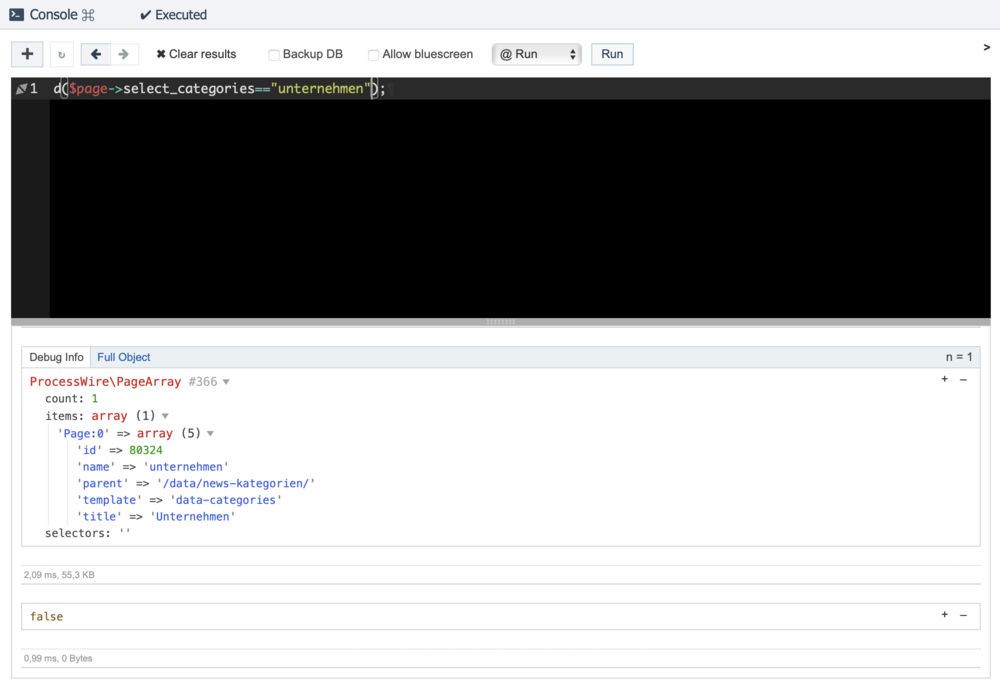The width and height of the screenshot is (1000, 685).
Task: Click the plus icon in the false result box
Action: tap(944, 615)
